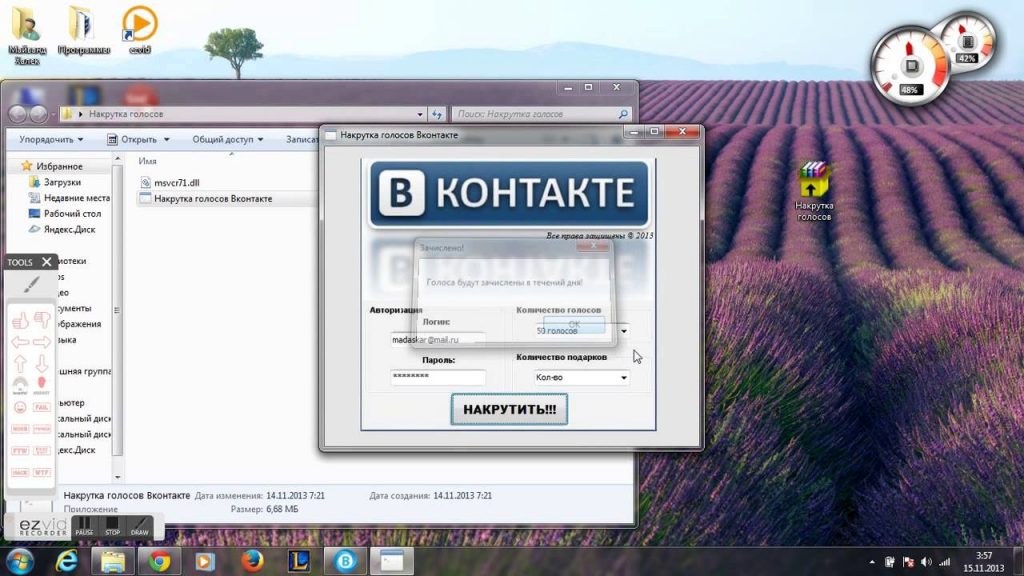The image size is (1024, 576).
Task: Select the left arrow stamp in Tools panel
Action: point(19,342)
